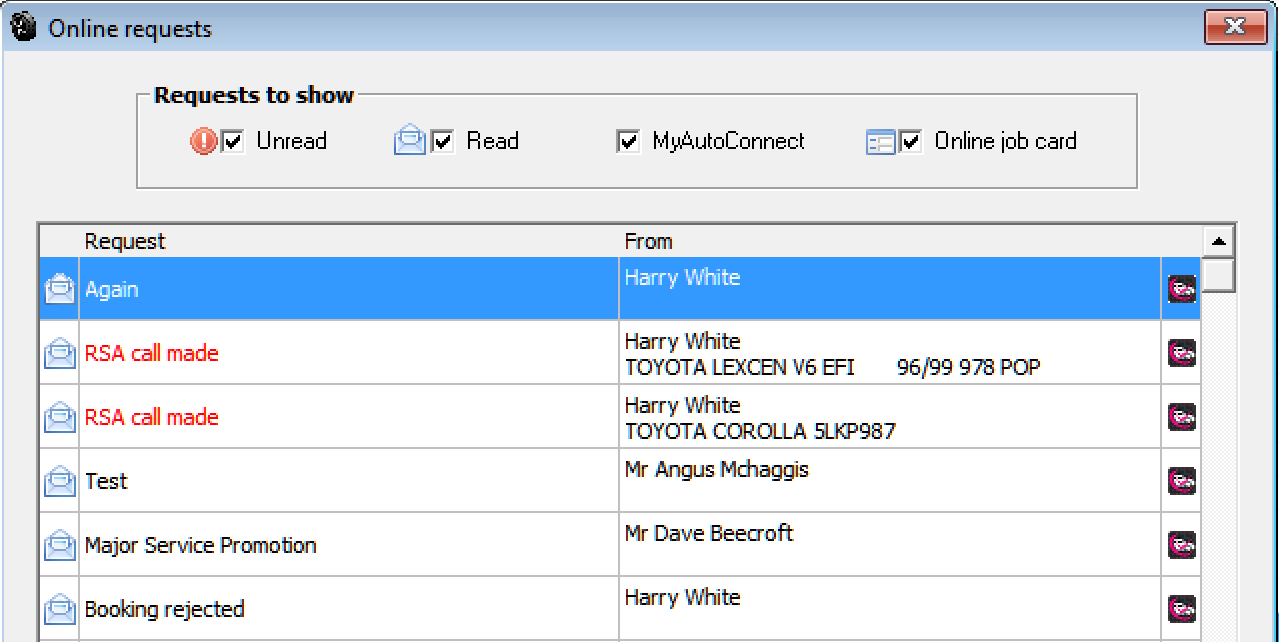Select the Booking rejected request text
The width and height of the screenshot is (1279, 642).
point(164,610)
